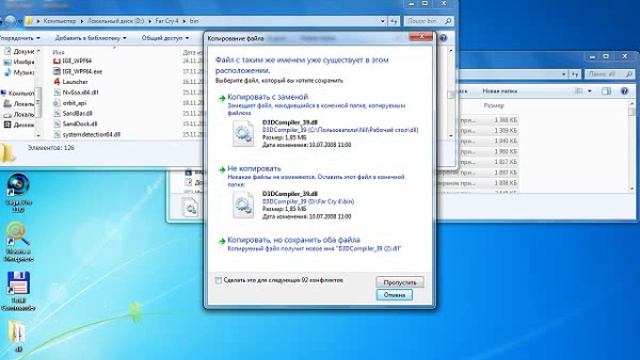Select orbit_api file
The image size is (640, 360).
click(x=74, y=103)
